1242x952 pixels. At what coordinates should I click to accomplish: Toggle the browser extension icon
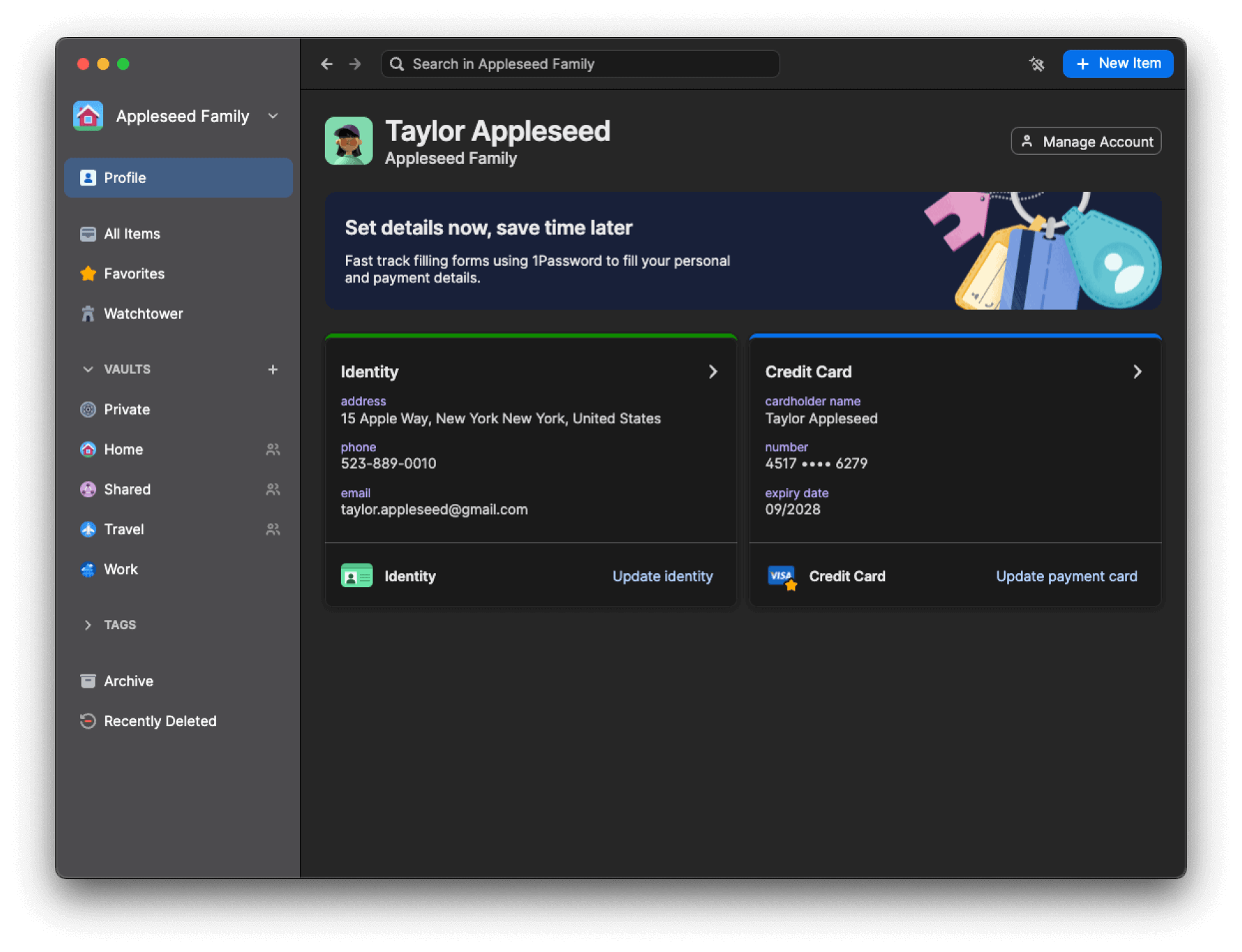tap(1036, 63)
